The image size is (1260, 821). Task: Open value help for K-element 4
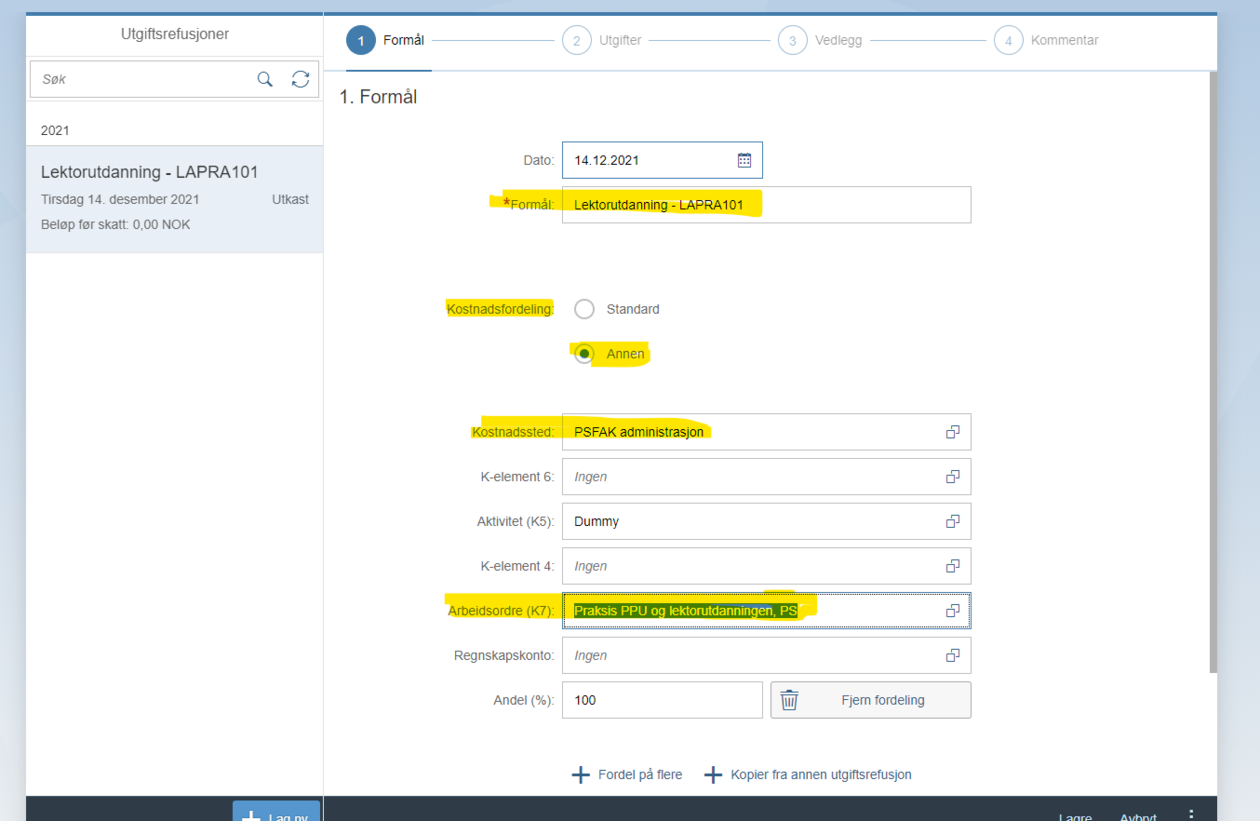[x=952, y=566]
